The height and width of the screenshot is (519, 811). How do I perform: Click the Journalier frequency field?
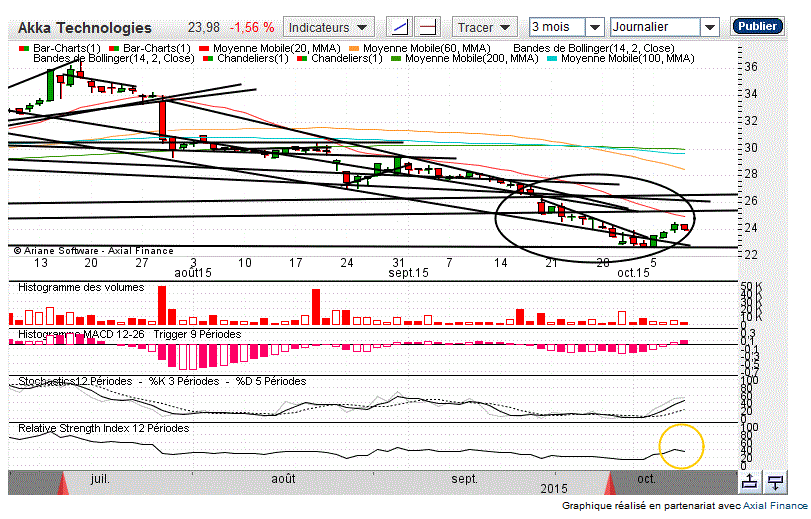coord(655,27)
